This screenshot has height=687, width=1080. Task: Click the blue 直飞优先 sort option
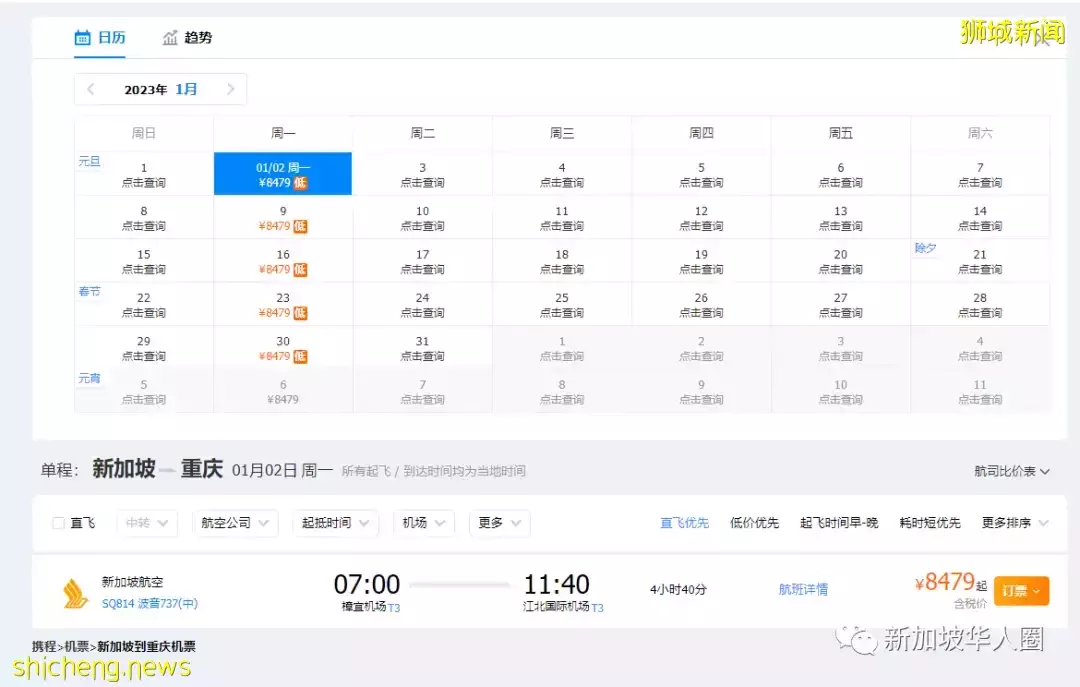point(684,522)
